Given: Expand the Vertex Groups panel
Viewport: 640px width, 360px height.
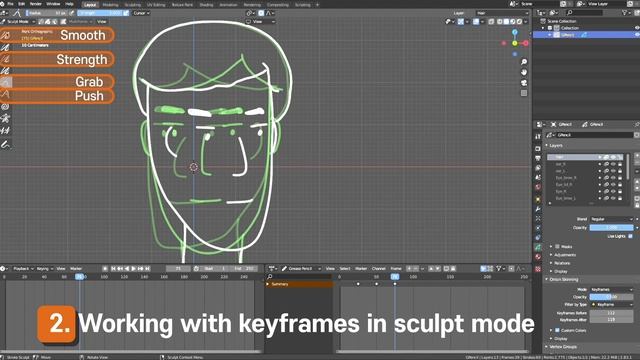Looking at the screenshot, I should (562, 347).
